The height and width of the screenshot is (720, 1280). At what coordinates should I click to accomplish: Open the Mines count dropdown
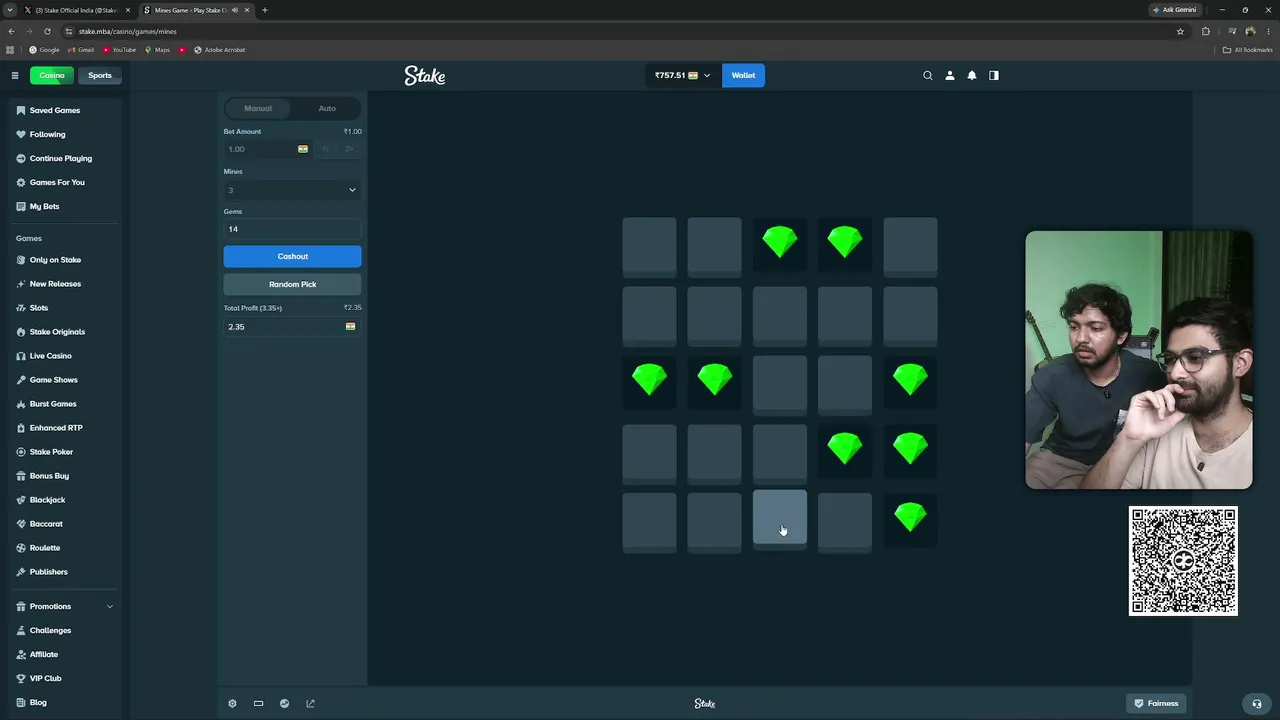tap(292, 190)
